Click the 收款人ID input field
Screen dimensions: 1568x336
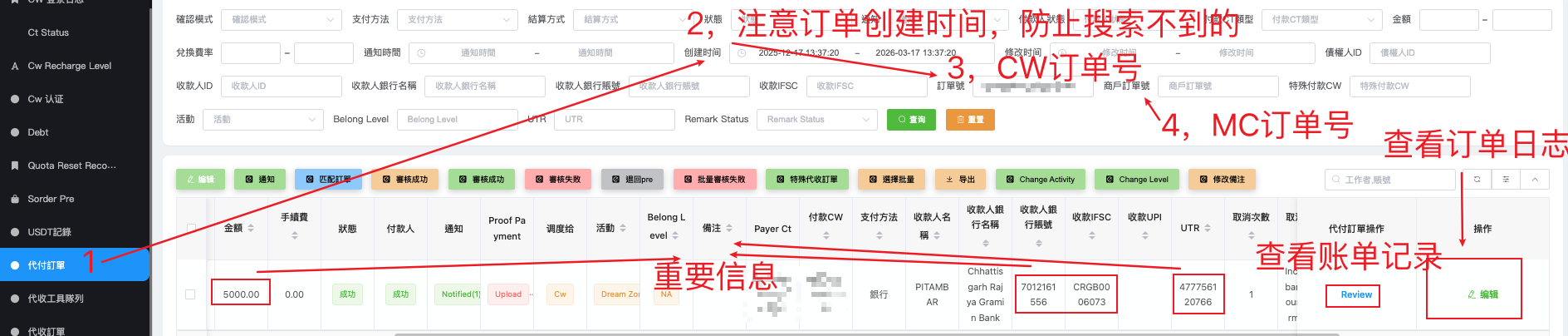(282, 86)
